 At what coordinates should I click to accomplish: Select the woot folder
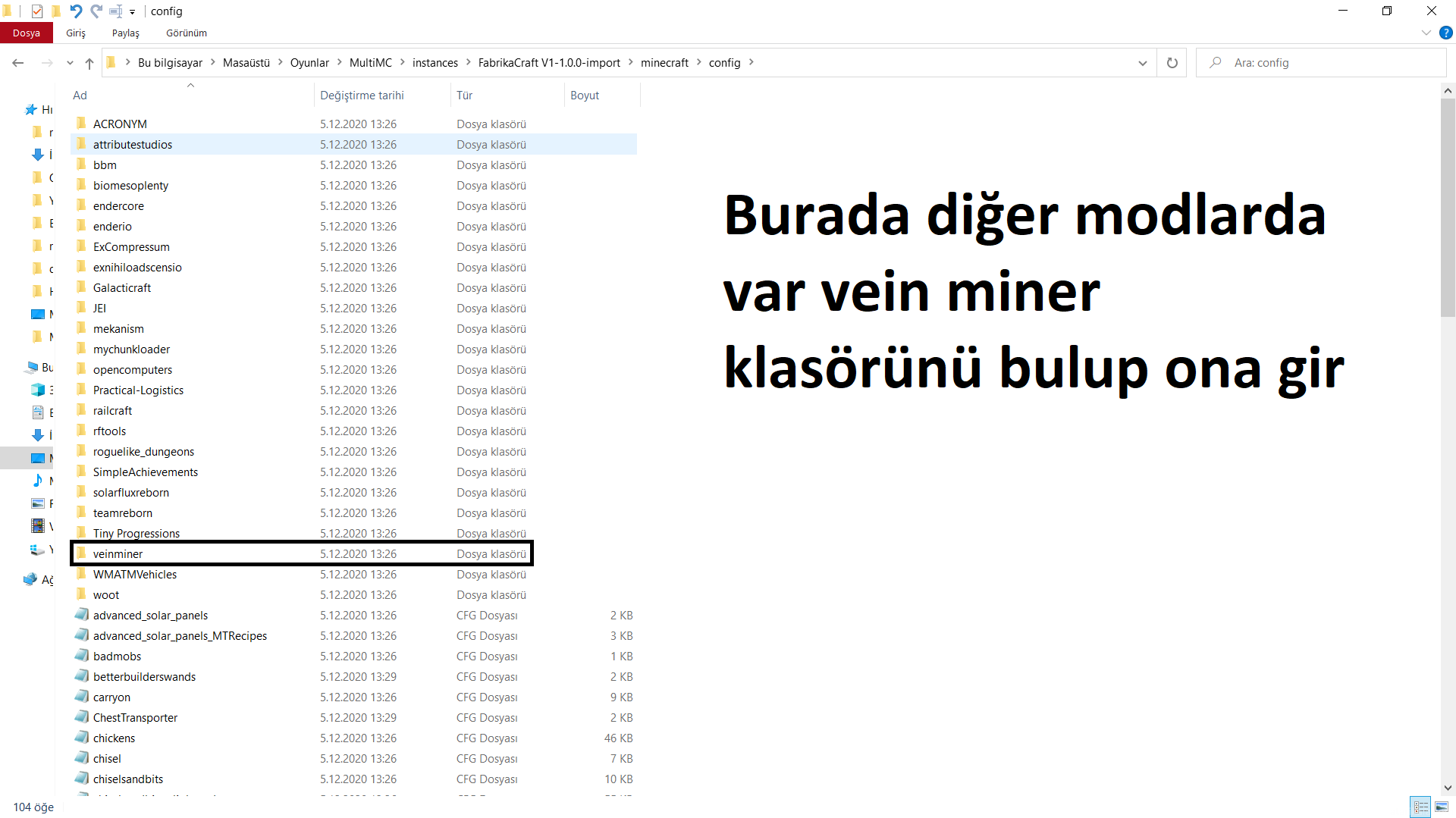[353, 594]
